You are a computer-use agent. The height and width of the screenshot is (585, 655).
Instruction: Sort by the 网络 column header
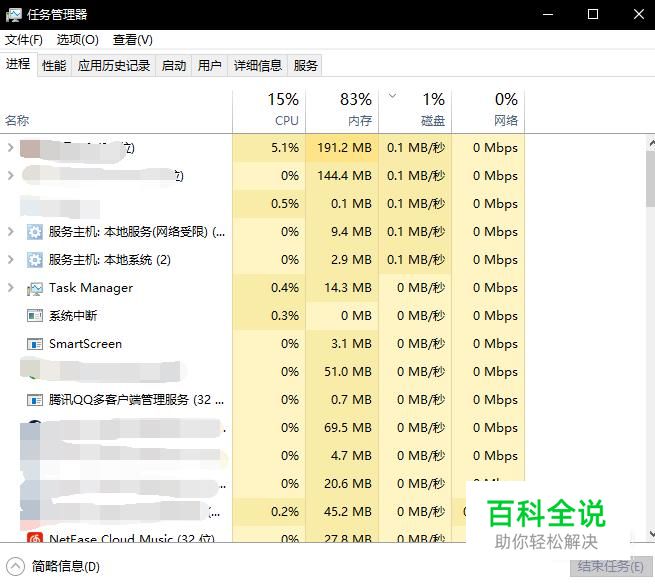coord(488,111)
